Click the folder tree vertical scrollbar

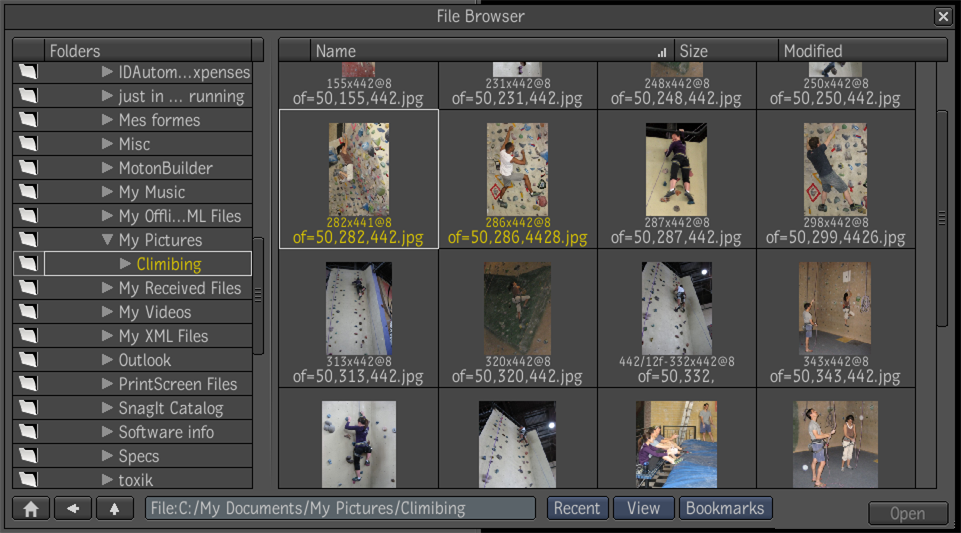259,296
